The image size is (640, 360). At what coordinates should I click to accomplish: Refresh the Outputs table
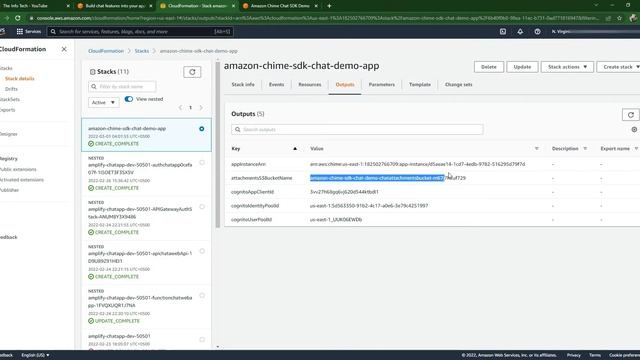631,115
